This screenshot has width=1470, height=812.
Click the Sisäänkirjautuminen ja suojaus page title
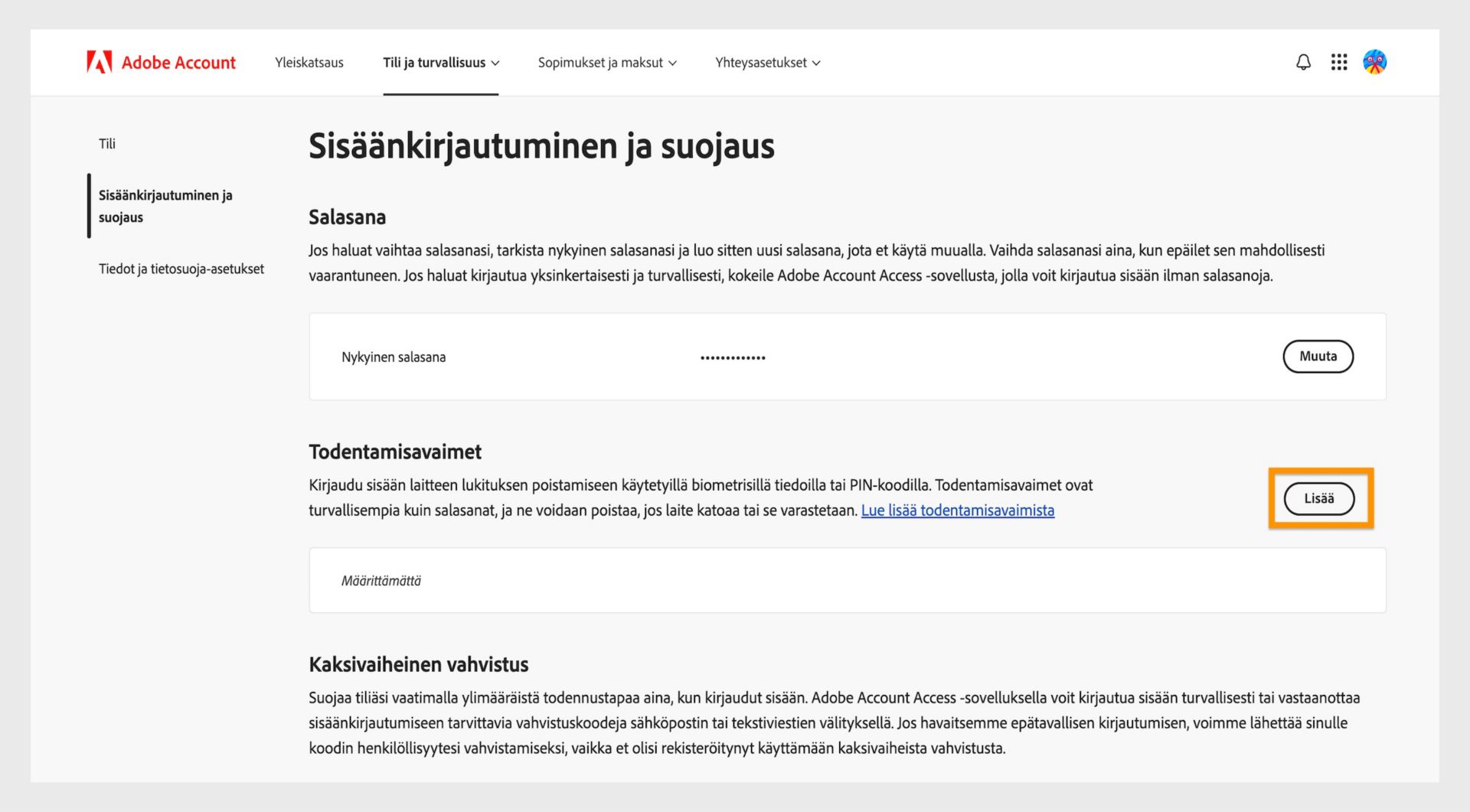click(541, 147)
